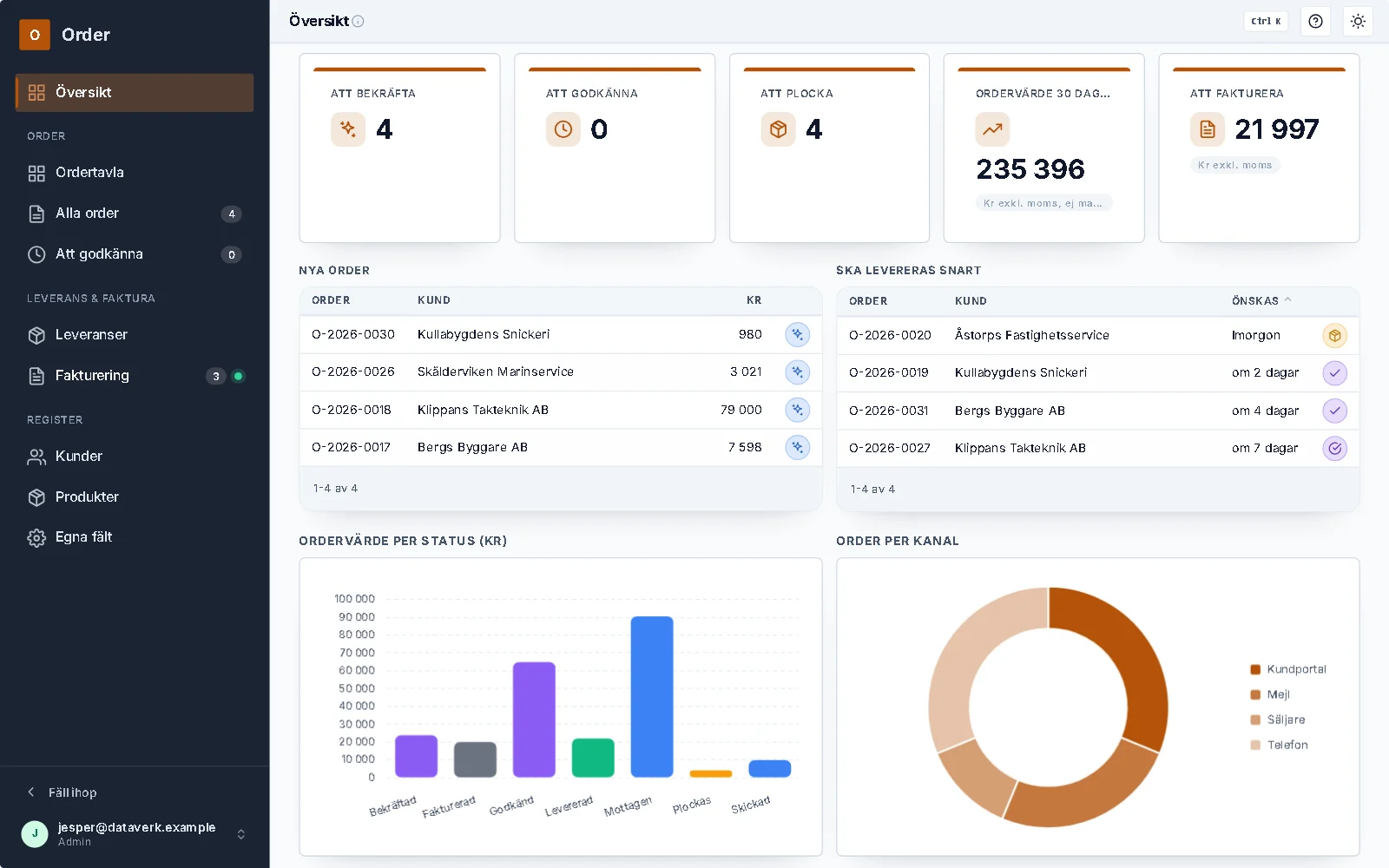This screenshot has width=1389, height=868.
Task: Click the orange Order app logo
Action: point(35,35)
